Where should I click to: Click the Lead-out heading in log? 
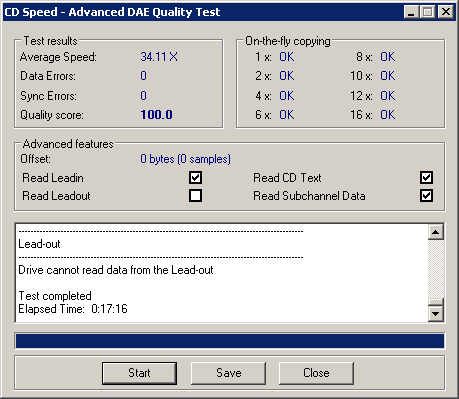click(x=39, y=244)
